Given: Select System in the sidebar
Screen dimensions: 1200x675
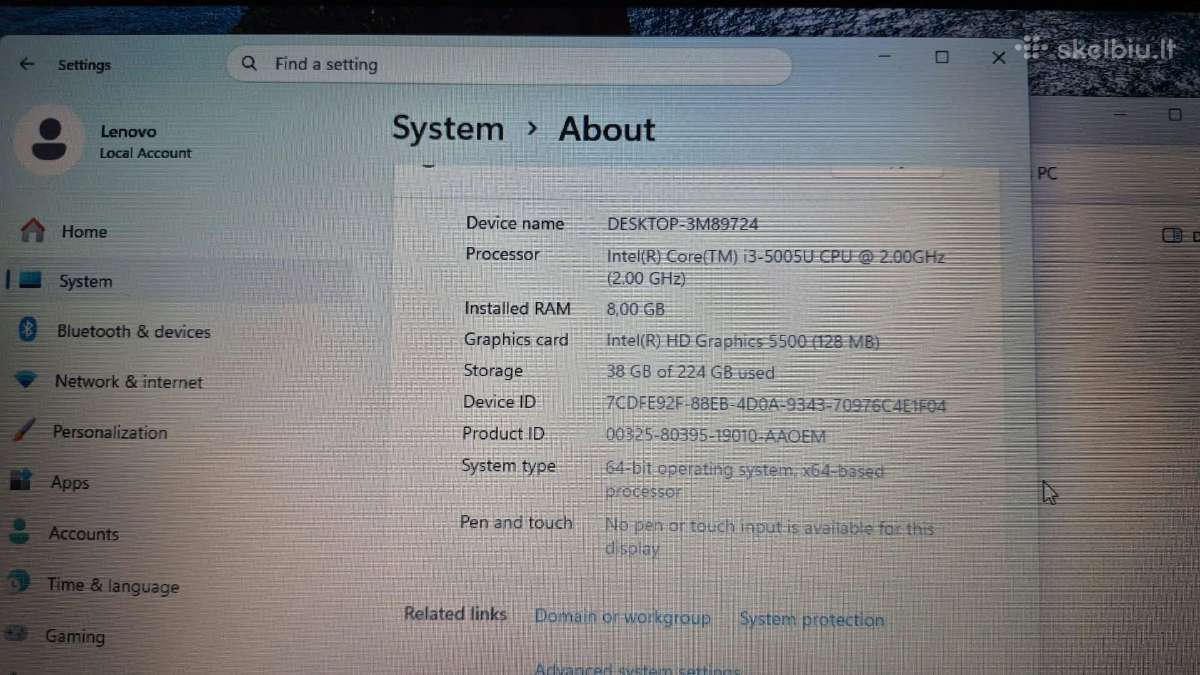Looking at the screenshot, I should tap(85, 282).
